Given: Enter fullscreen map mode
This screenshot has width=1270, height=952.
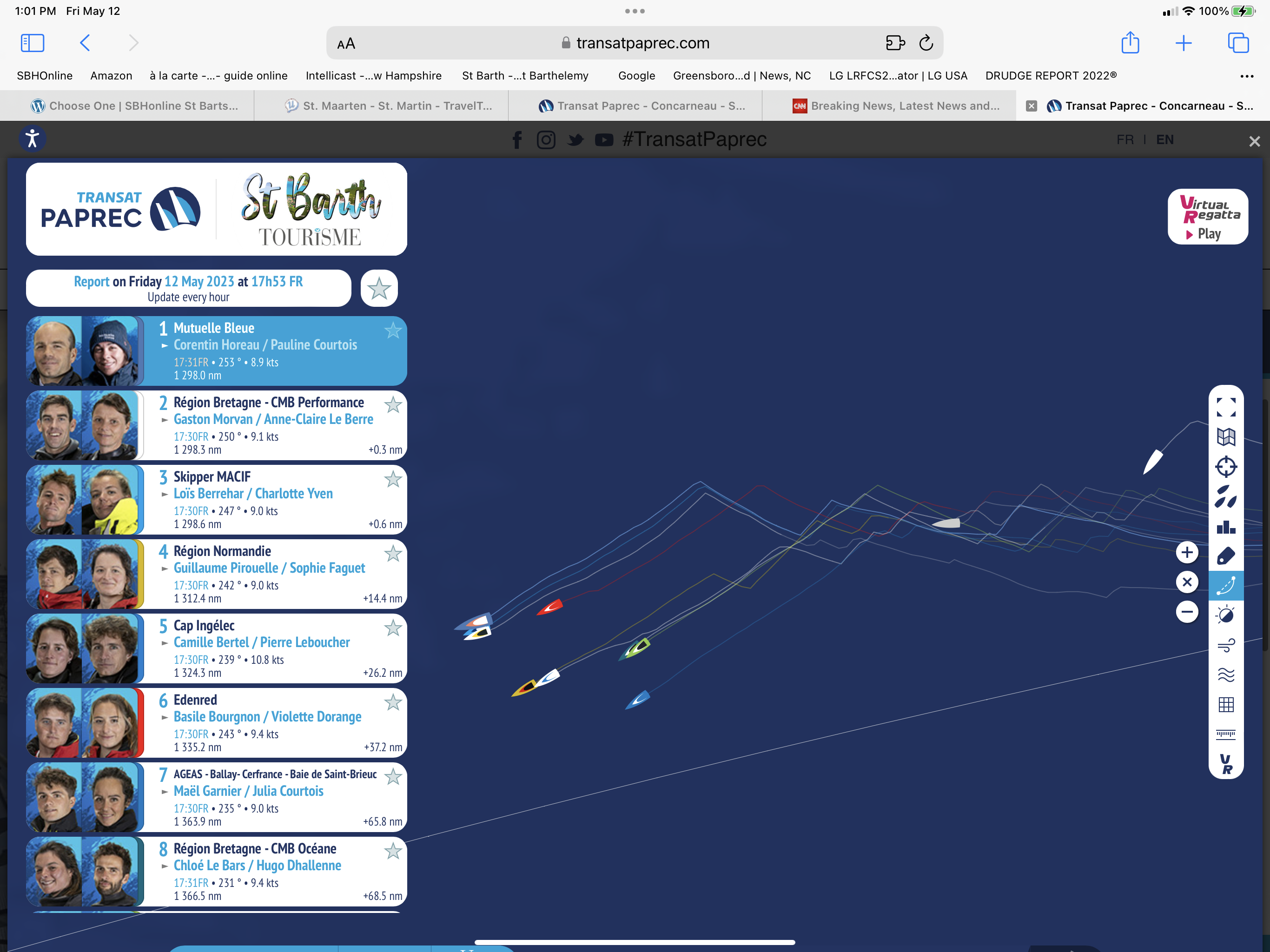Looking at the screenshot, I should pos(1226,407).
